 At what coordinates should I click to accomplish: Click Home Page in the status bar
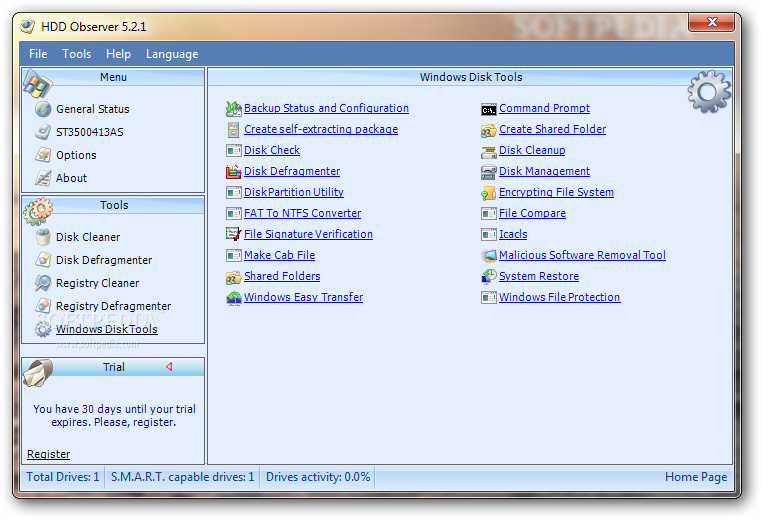(696, 477)
